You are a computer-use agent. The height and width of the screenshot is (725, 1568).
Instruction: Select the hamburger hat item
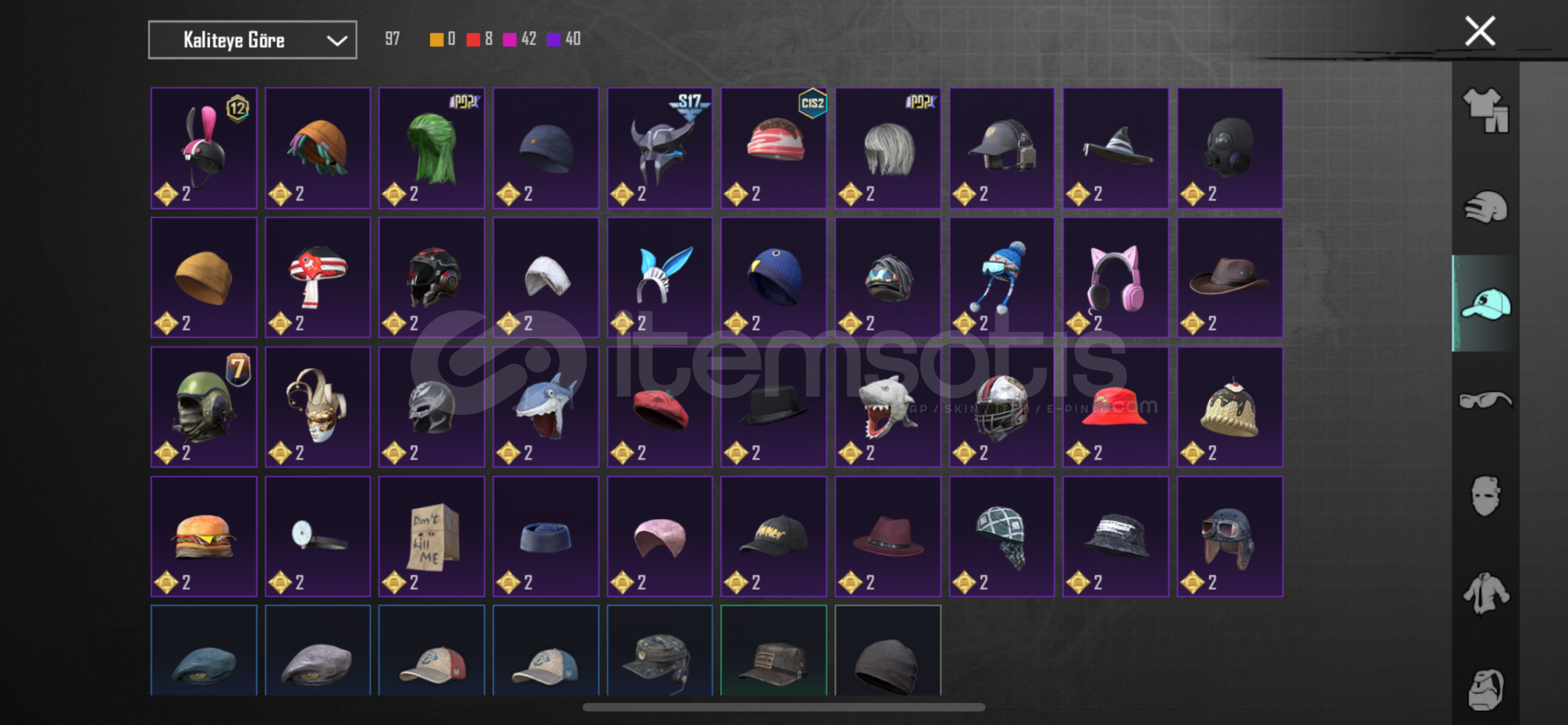(204, 536)
